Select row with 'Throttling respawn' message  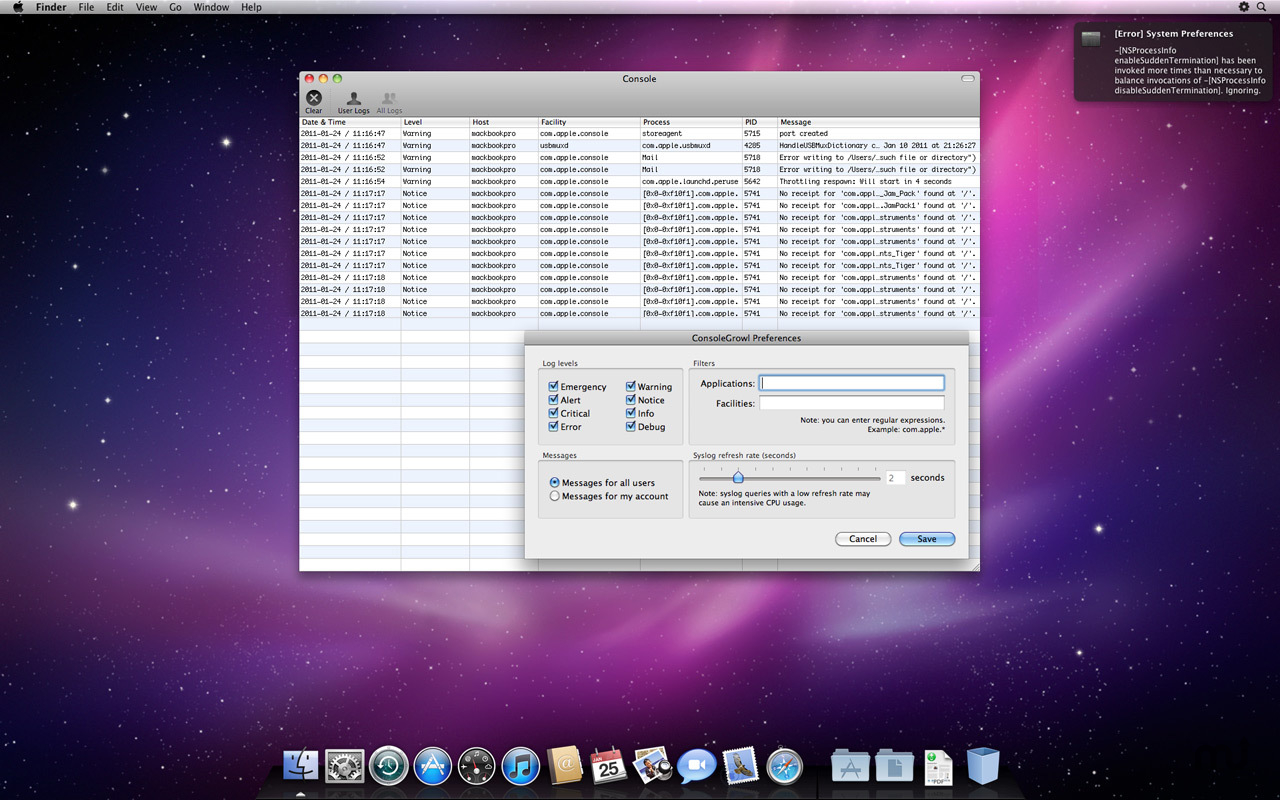[639, 181]
